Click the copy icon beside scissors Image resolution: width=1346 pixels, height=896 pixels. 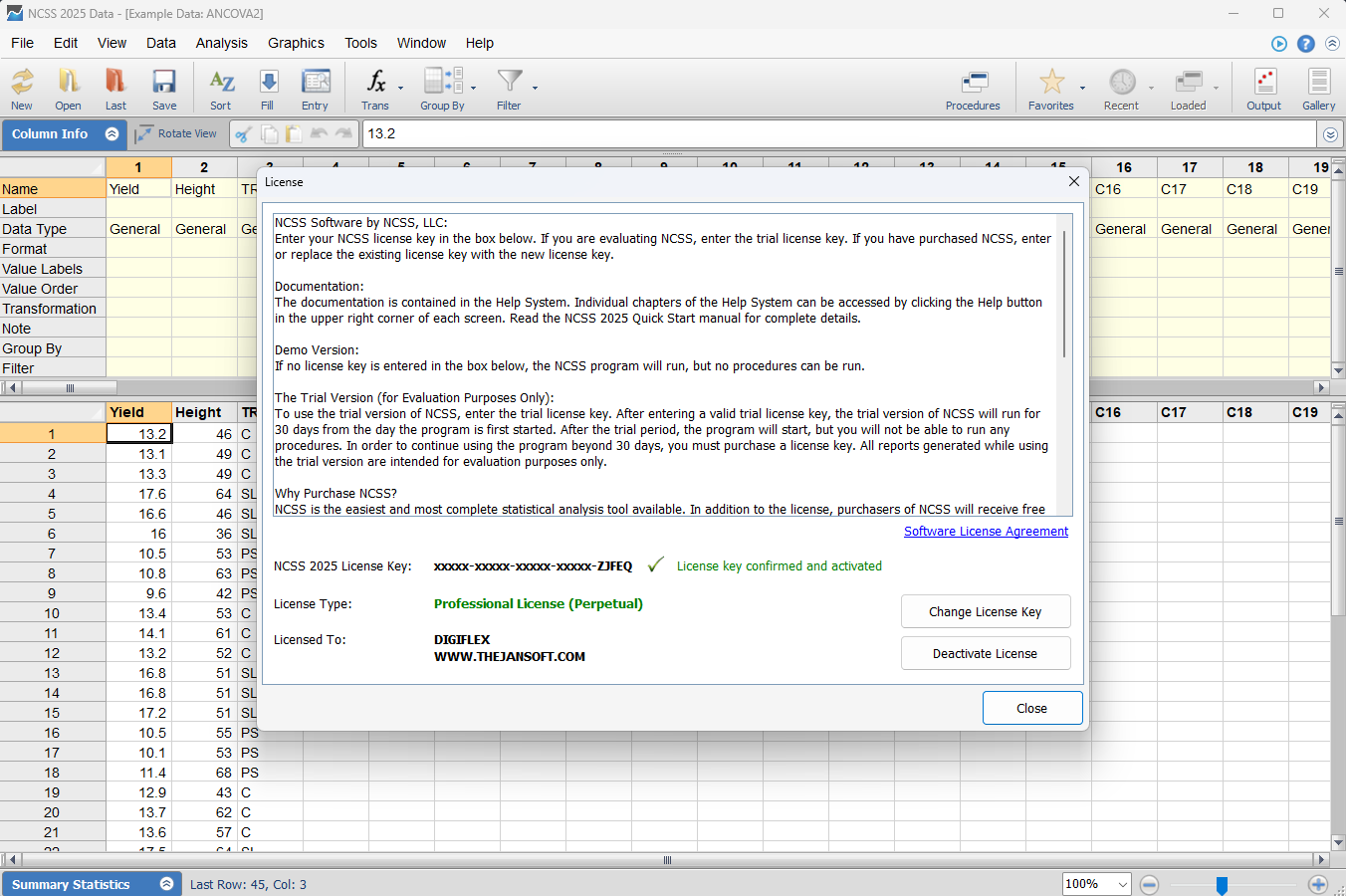[270, 133]
